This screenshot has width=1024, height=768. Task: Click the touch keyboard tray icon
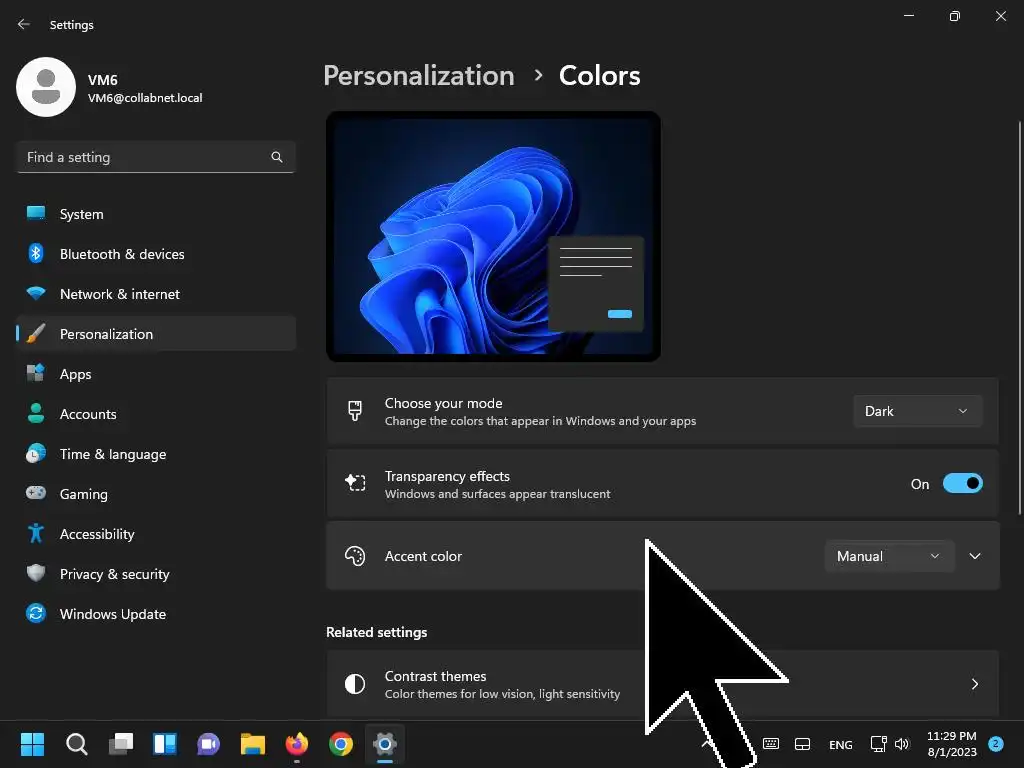tap(771, 744)
